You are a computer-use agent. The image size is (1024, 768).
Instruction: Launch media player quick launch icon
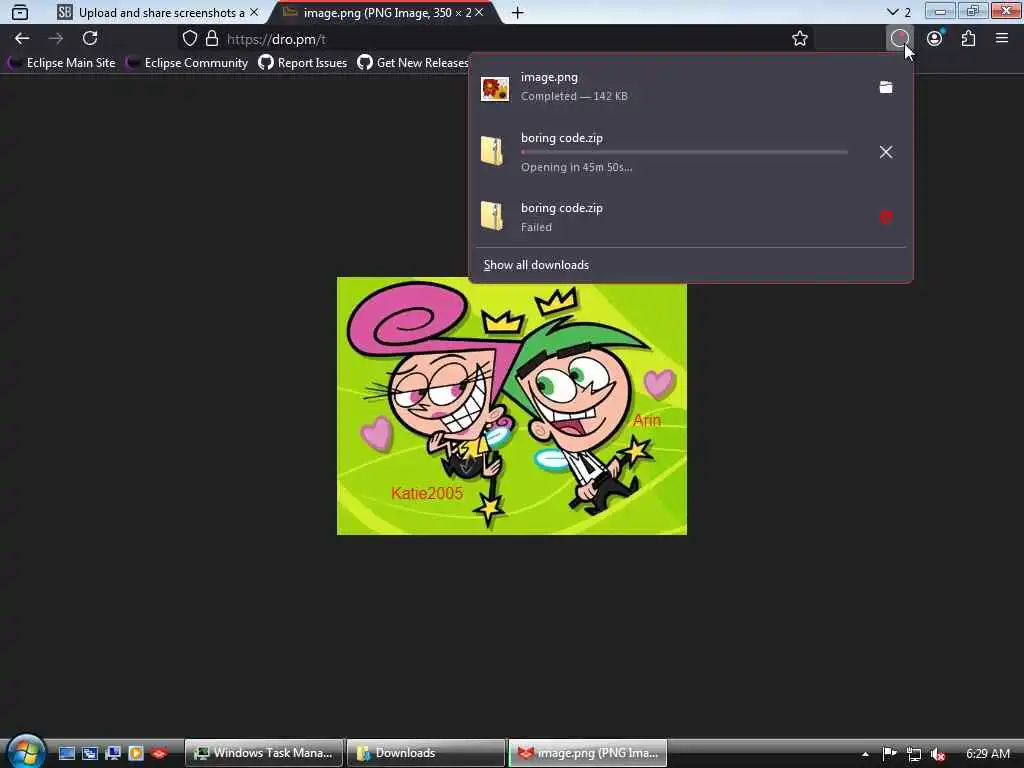coord(136,753)
